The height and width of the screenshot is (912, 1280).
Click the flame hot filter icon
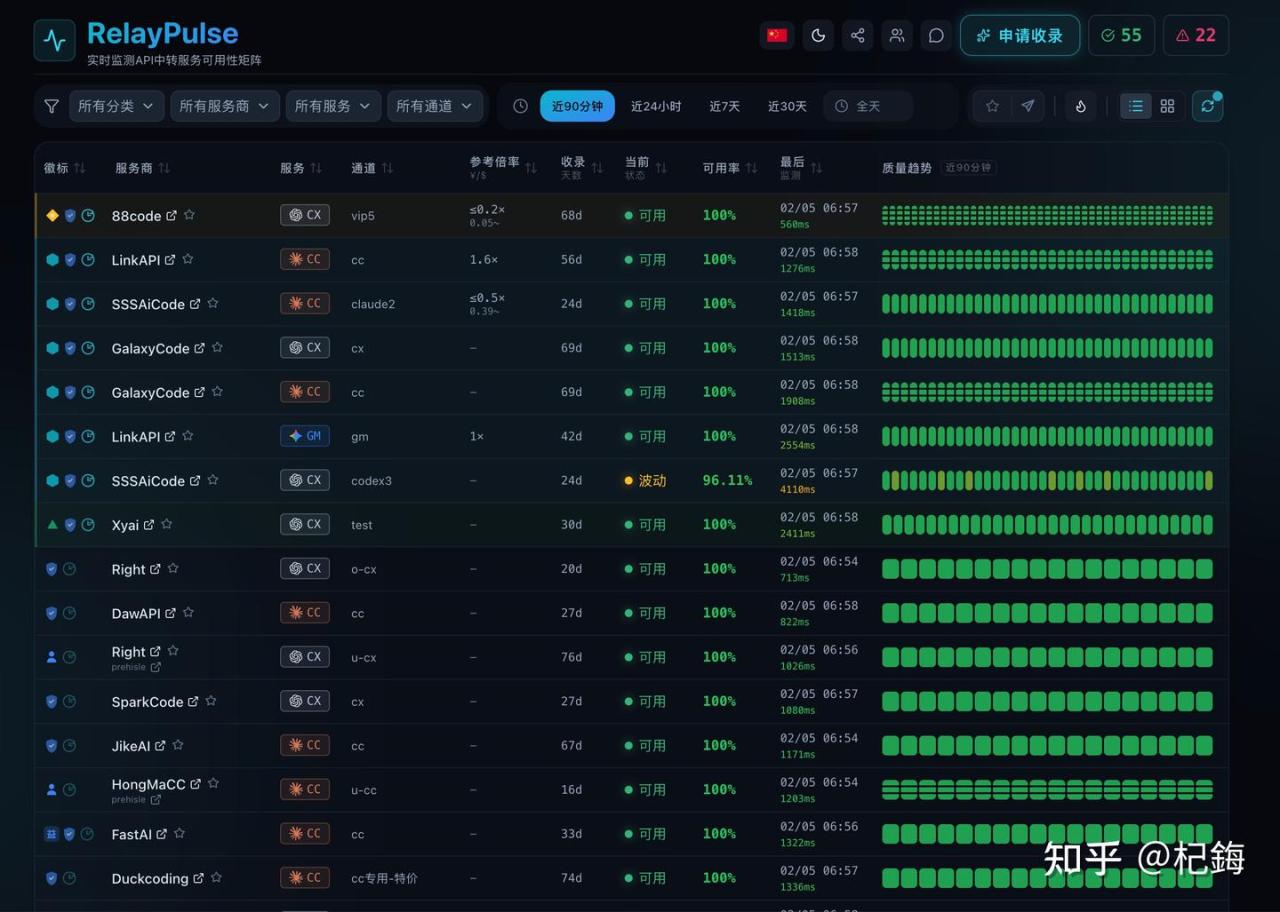pos(1081,106)
